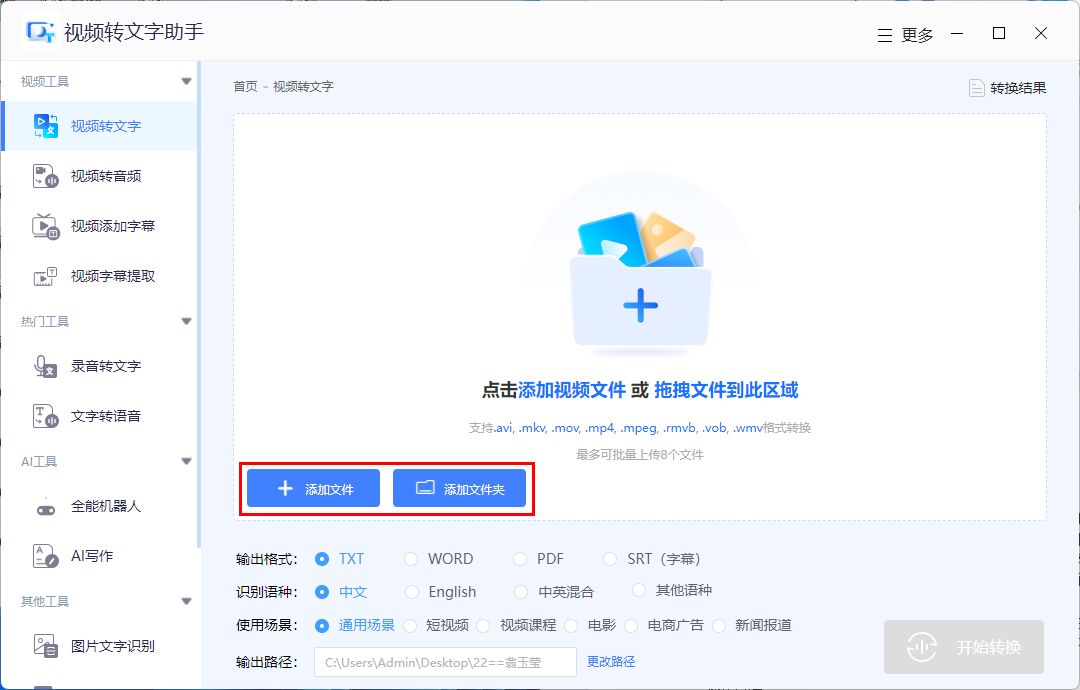Click the 开始转换 button

click(x=964, y=647)
